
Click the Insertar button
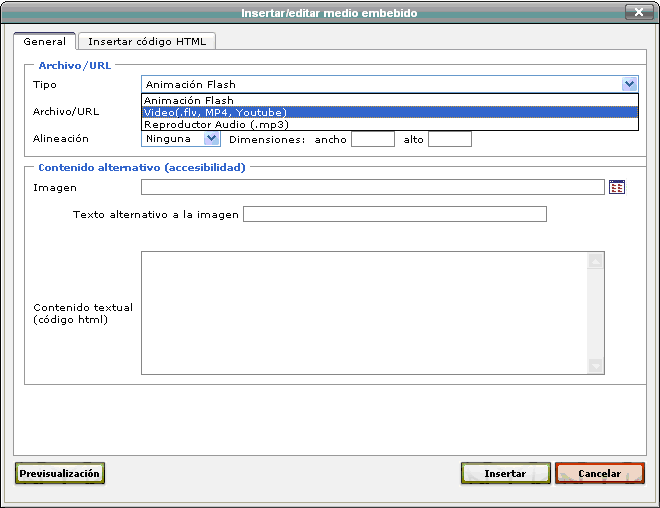pos(505,473)
